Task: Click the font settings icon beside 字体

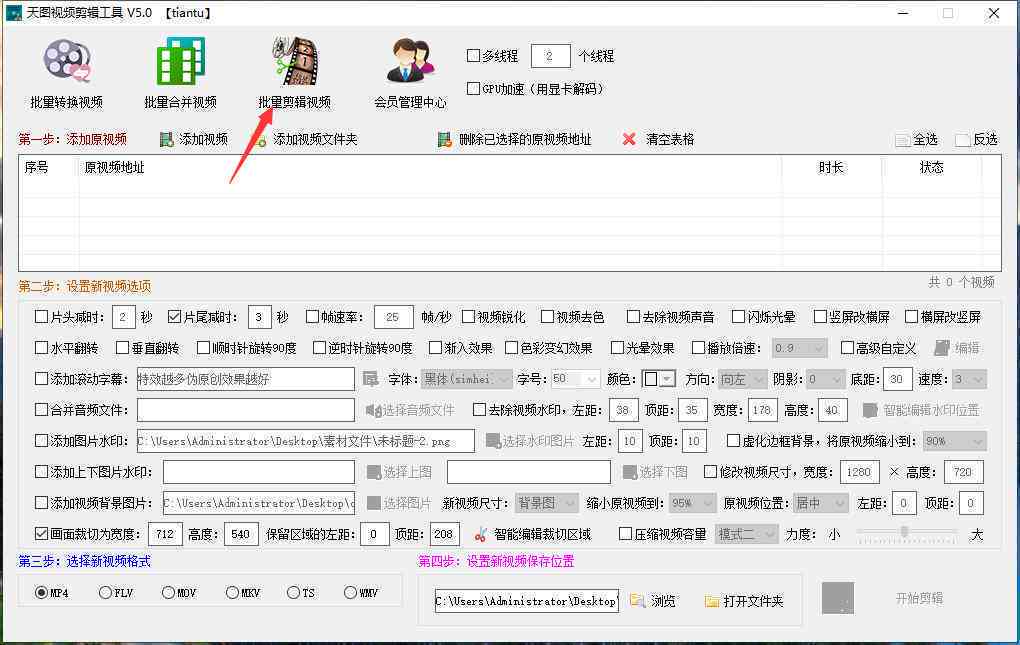Action: point(371,379)
